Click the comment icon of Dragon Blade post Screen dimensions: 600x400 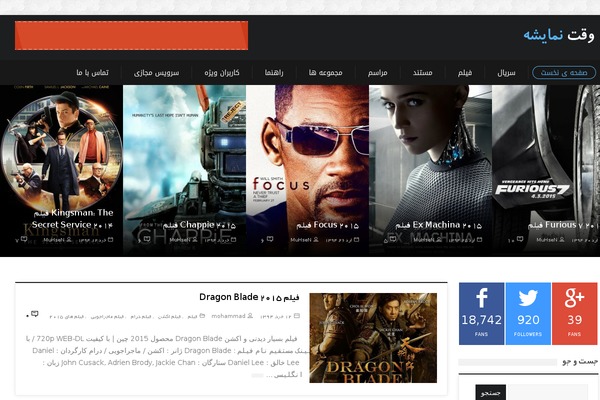(35, 314)
